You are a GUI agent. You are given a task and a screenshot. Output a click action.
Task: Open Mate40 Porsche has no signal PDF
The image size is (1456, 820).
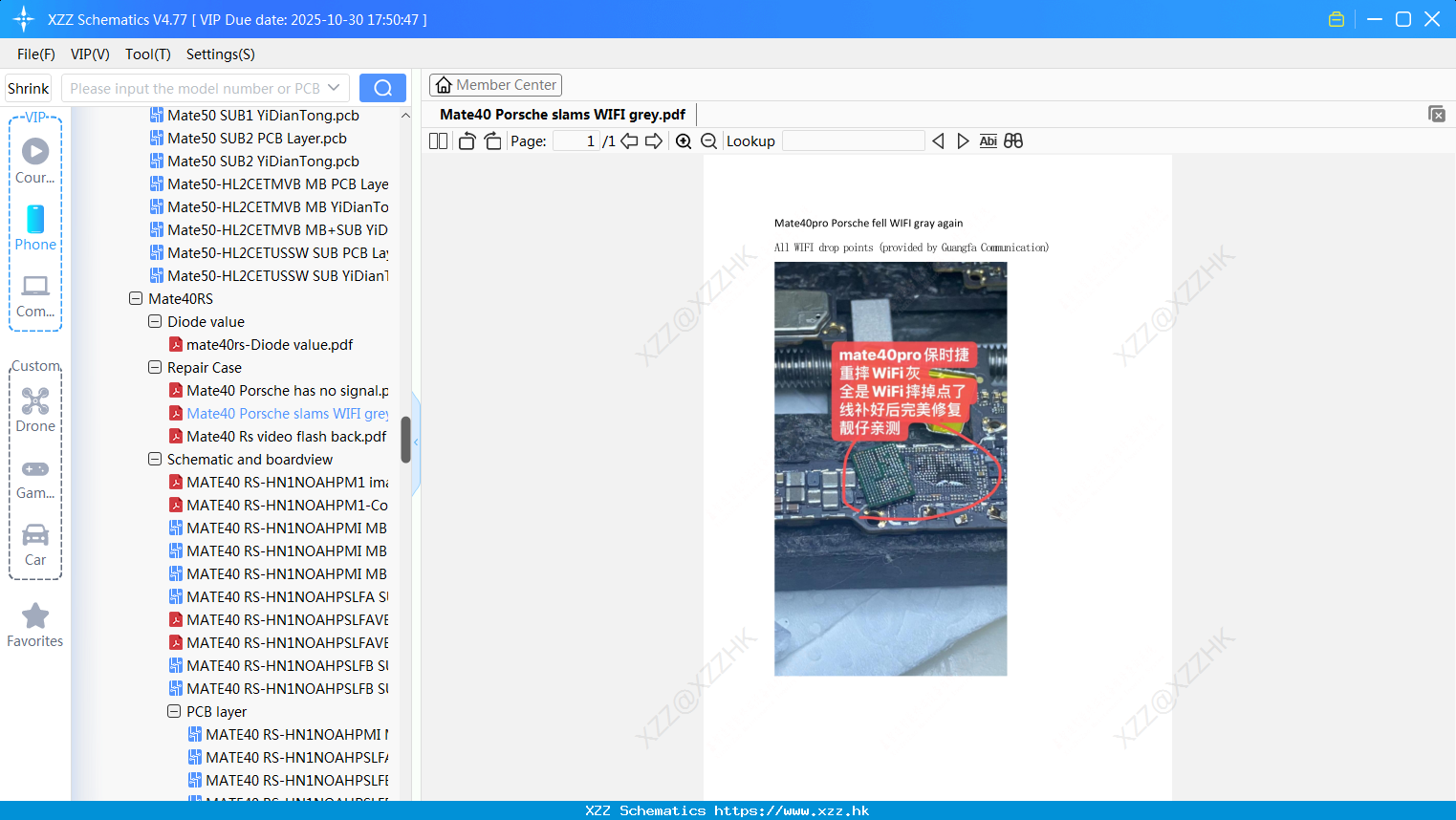coord(279,390)
